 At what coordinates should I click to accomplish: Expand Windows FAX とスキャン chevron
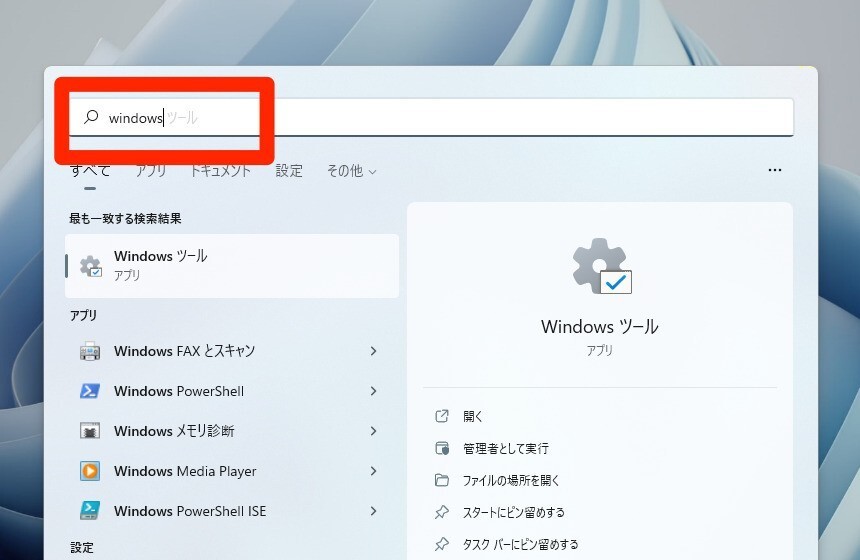tap(374, 350)
